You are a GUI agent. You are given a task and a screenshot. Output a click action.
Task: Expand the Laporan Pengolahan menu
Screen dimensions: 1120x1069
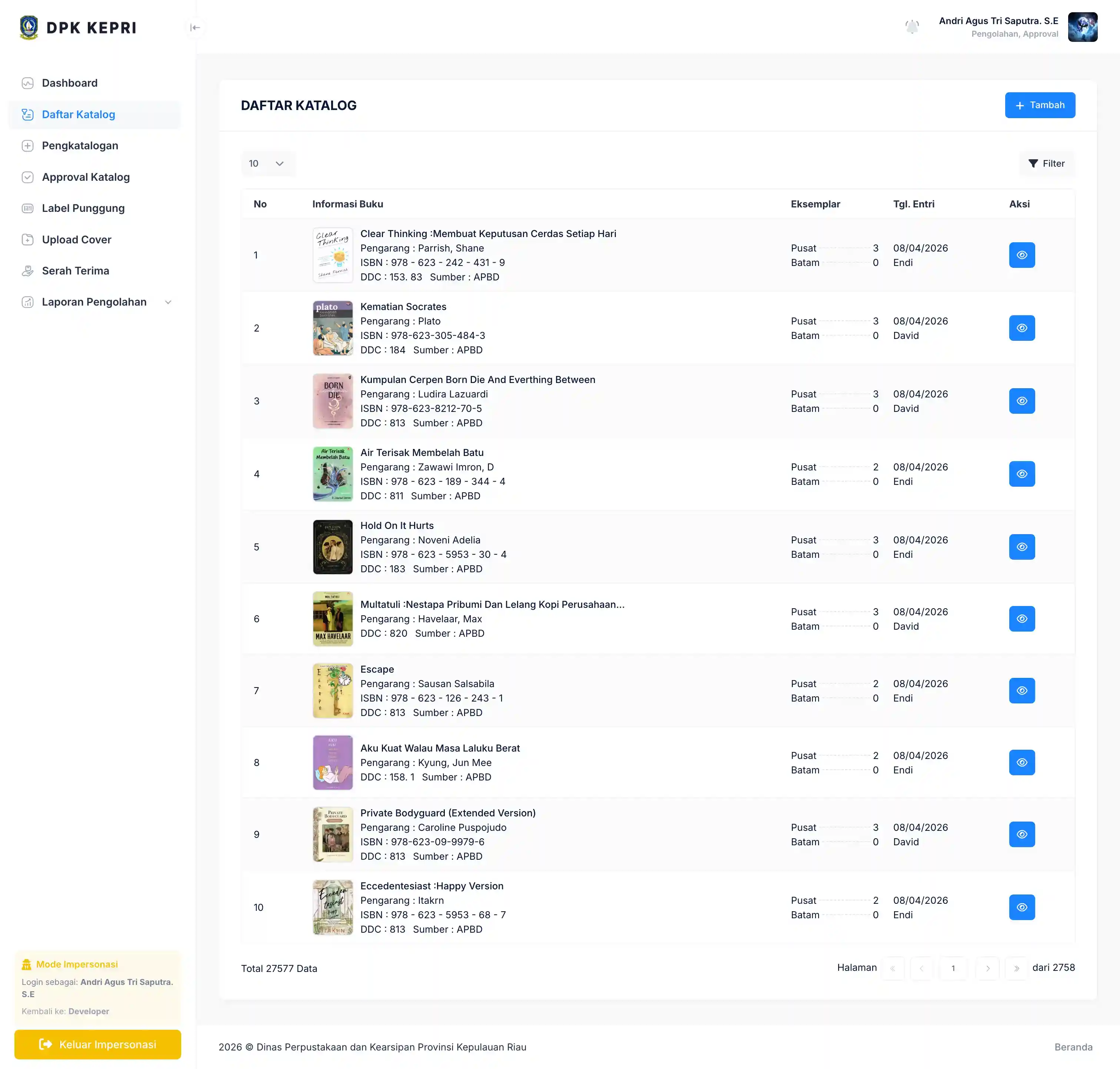[x=168, y=302]
